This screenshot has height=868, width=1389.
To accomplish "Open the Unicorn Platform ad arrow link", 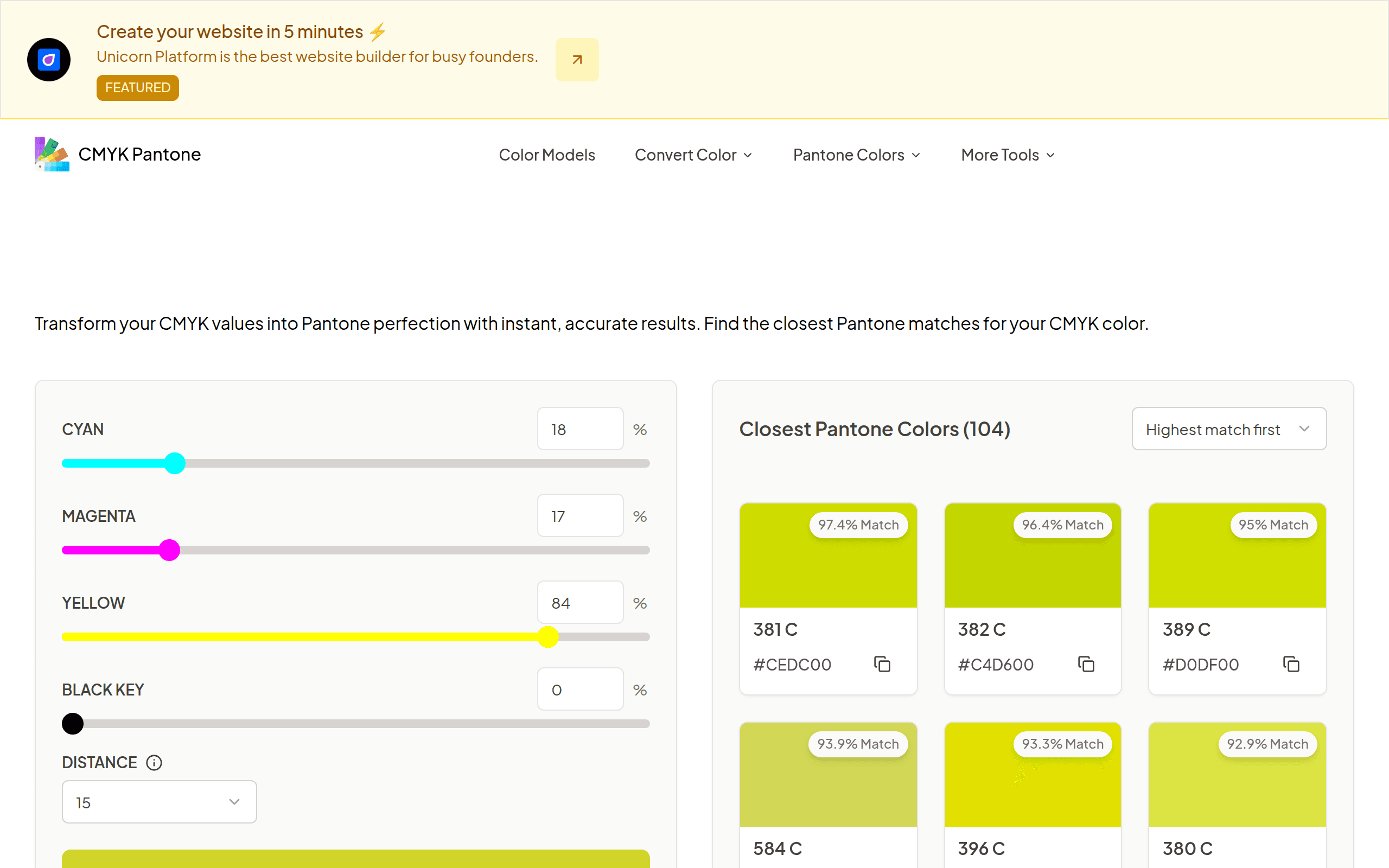I will (577, 60).
